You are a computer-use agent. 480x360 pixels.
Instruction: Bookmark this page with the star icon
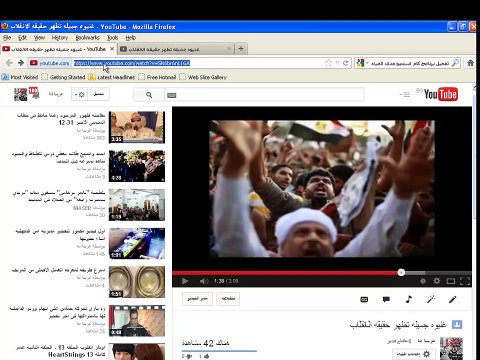click(328, 63)
